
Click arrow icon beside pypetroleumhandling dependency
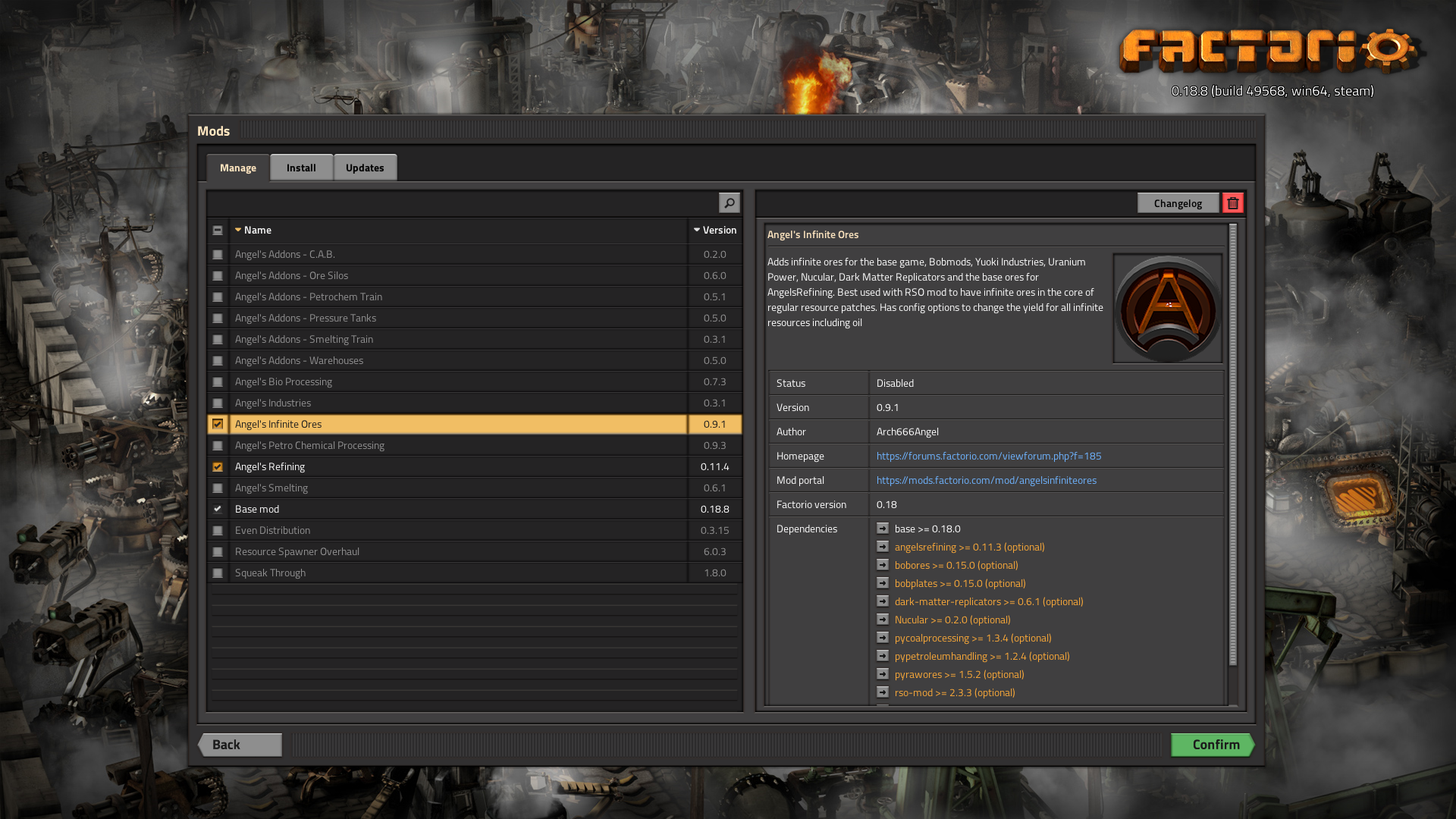[x=883, y=656]
